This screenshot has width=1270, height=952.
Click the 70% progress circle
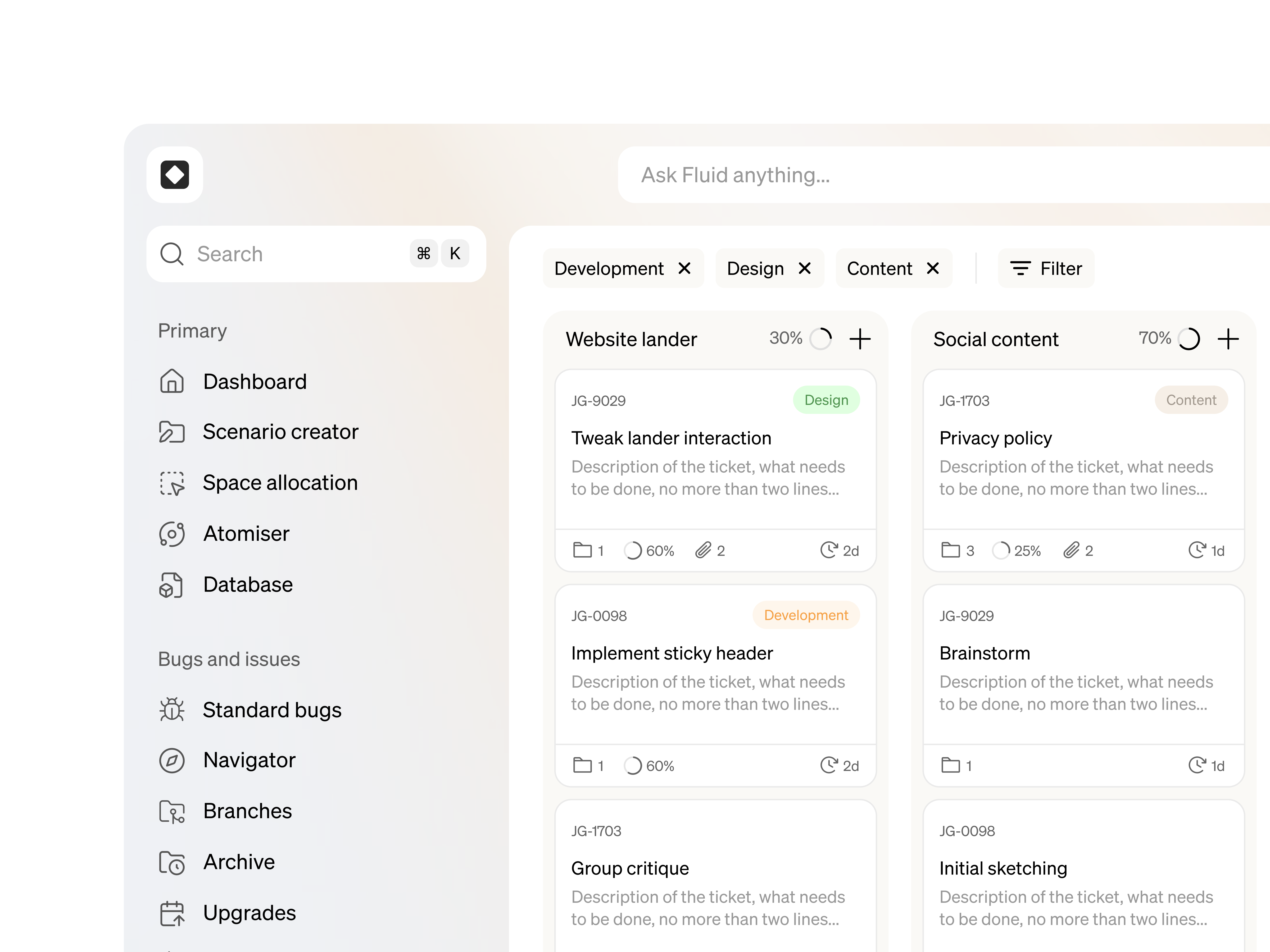1189,338
